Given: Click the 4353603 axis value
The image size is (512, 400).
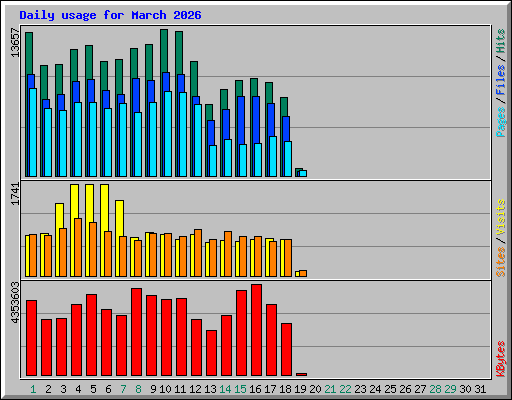Looking at the screenshot, I should click(15, 303).
